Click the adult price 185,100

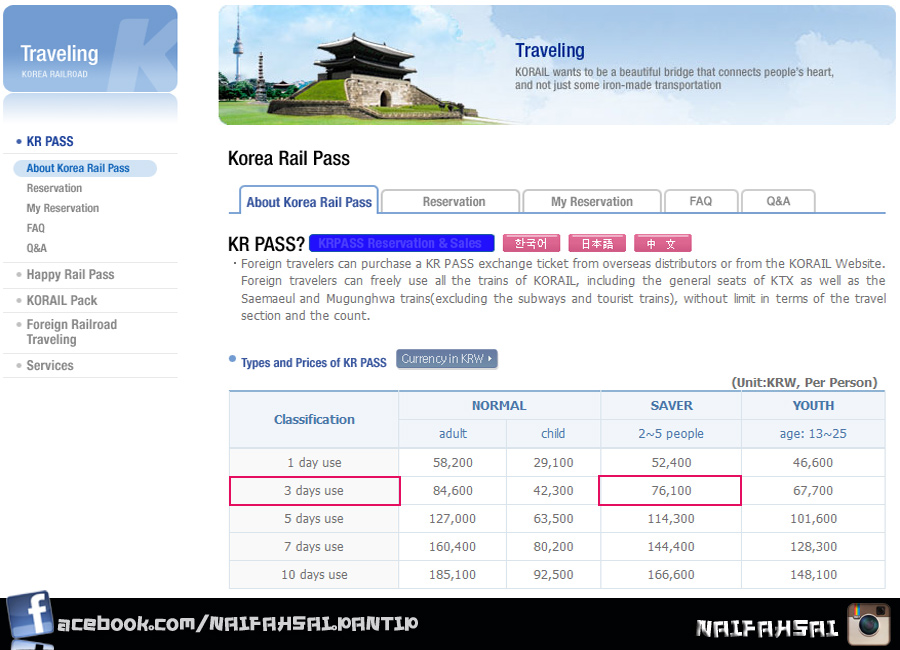[452, 574]
